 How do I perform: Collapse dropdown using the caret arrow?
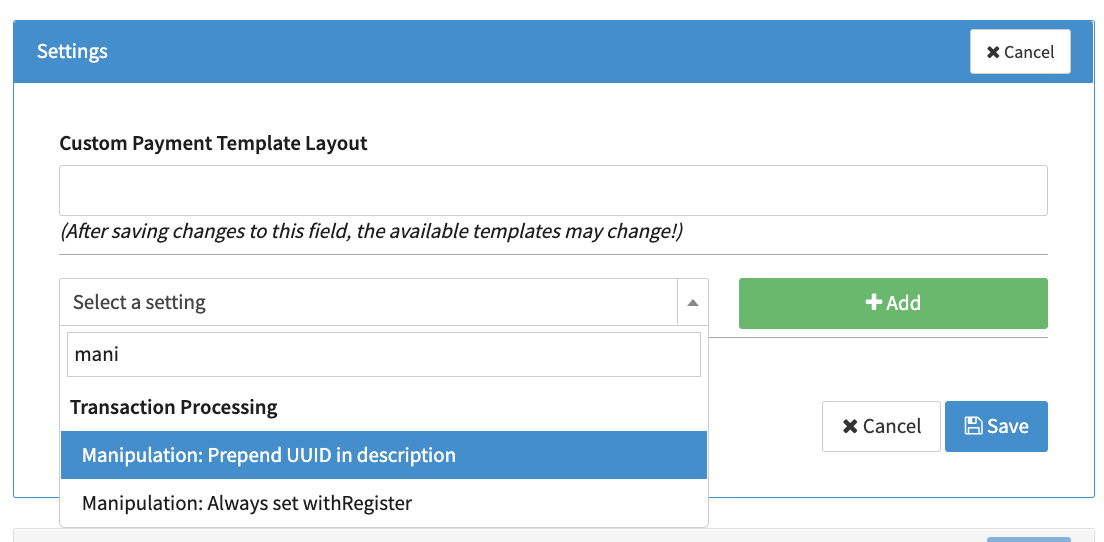click(692, 303)
